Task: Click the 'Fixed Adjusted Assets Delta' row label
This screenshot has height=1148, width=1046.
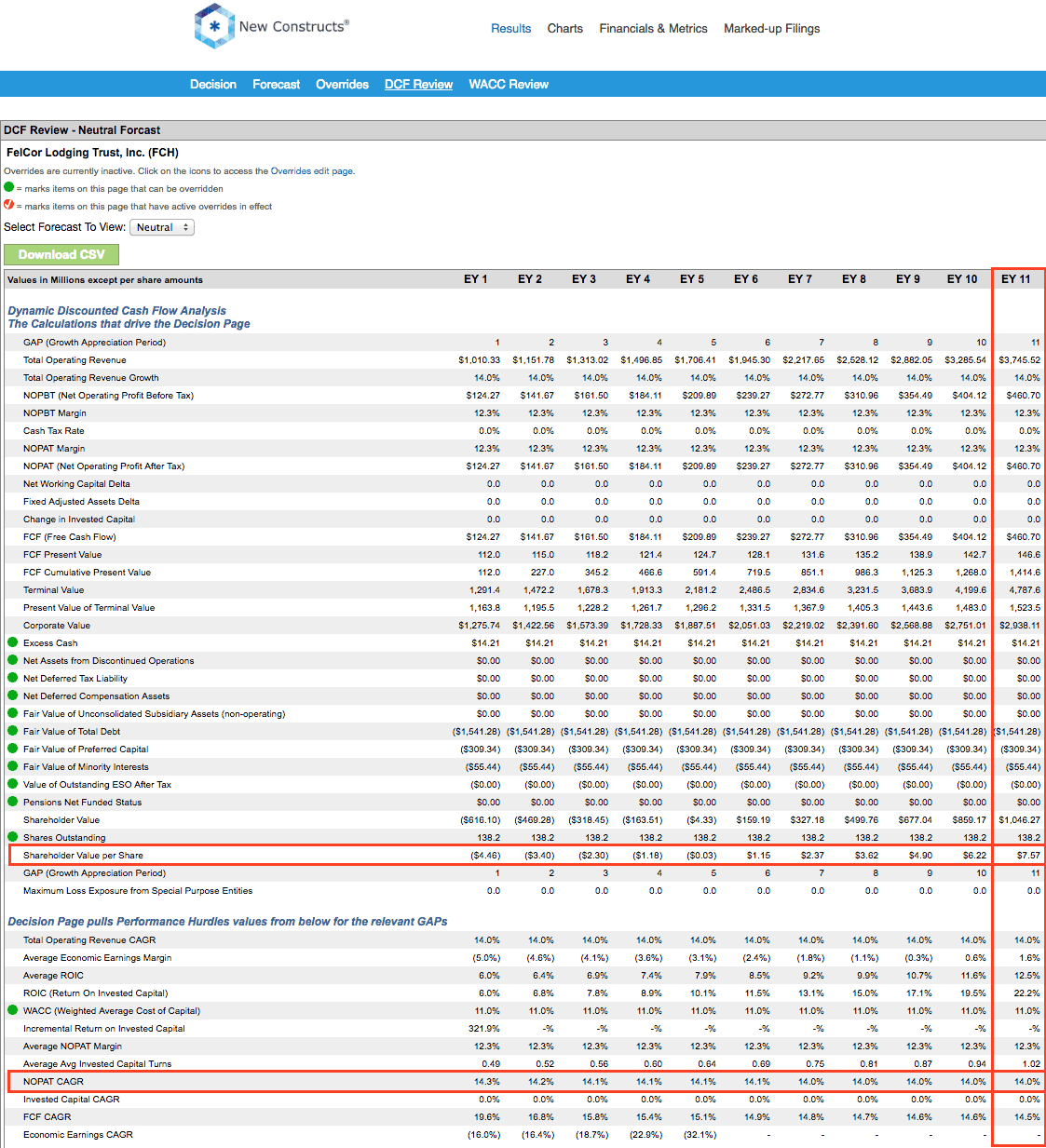Action: pos(81,502)
